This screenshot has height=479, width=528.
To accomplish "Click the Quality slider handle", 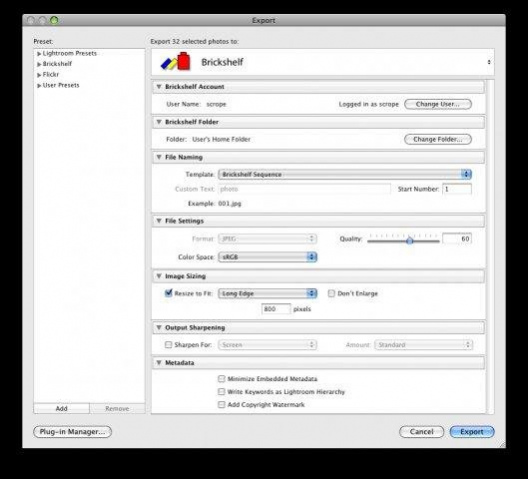I will point(409,241).
